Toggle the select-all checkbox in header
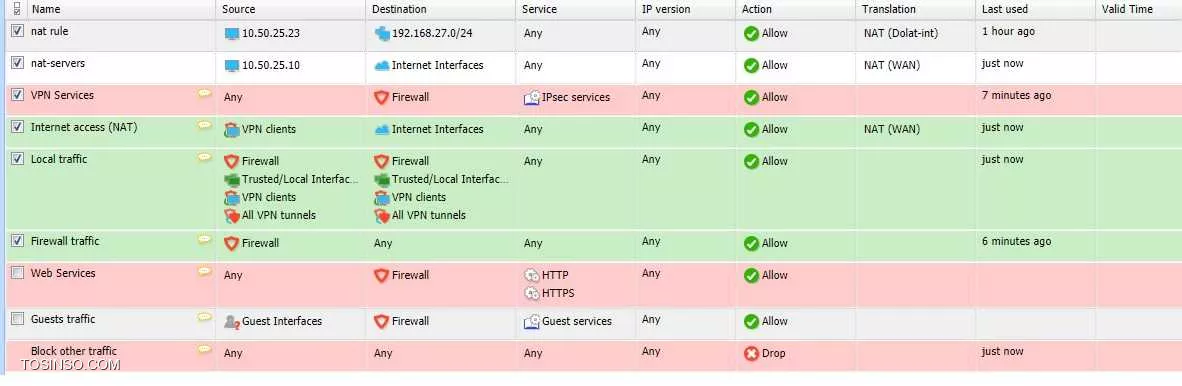 (x=17, y=10)
